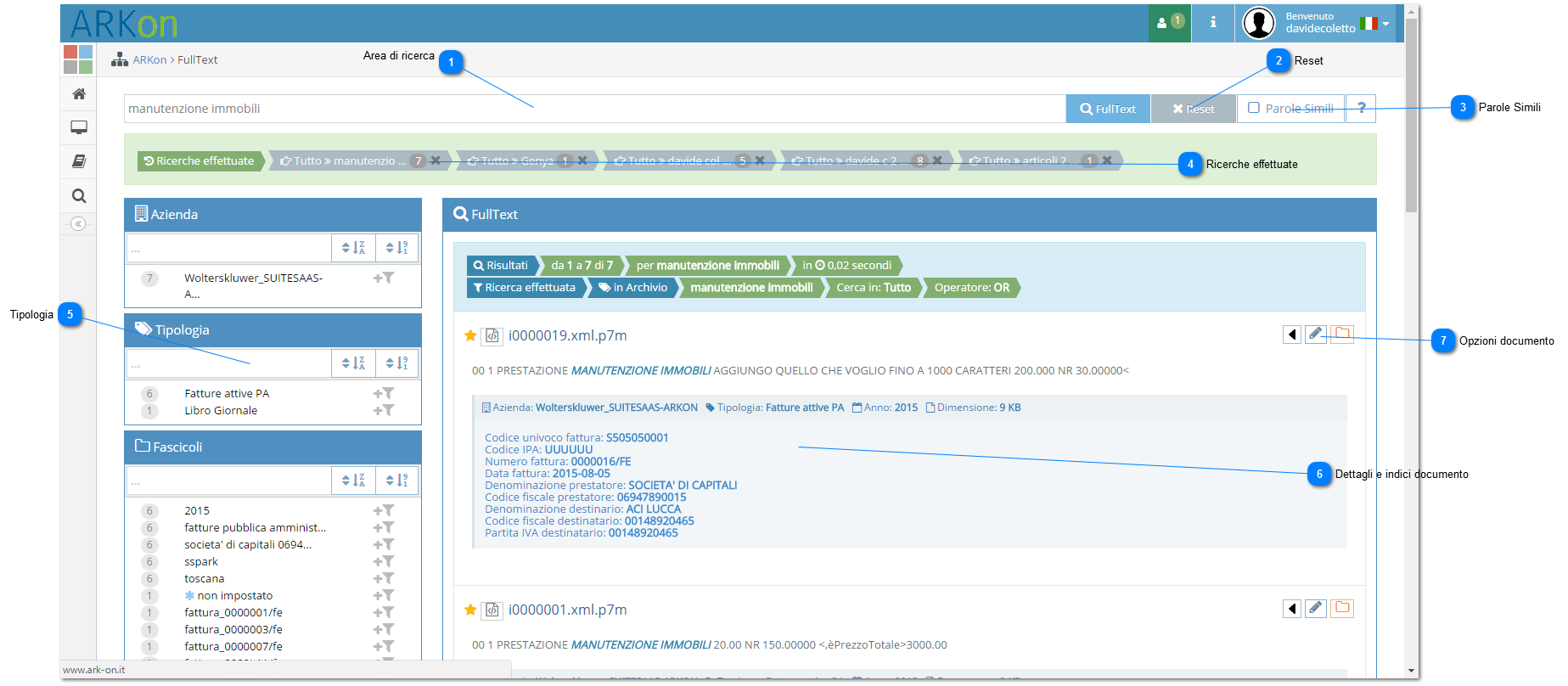
Task: Add filter for Libro Giornale
Action: (x=384, y=410)
